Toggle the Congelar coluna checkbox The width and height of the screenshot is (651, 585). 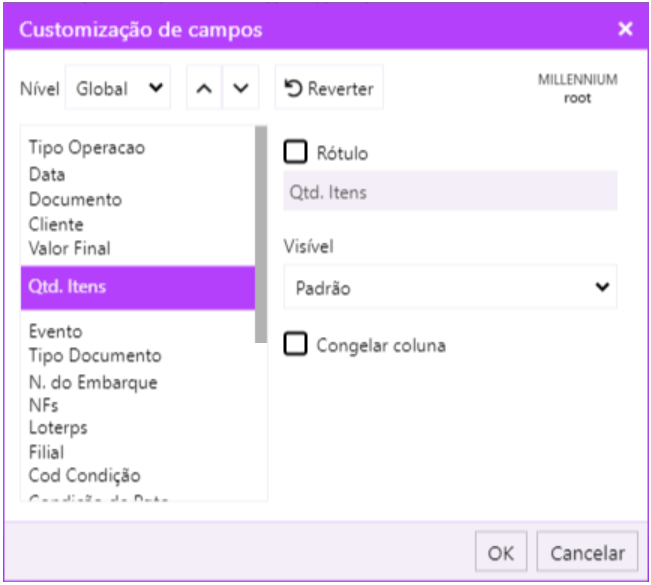[x=296, y=345]
